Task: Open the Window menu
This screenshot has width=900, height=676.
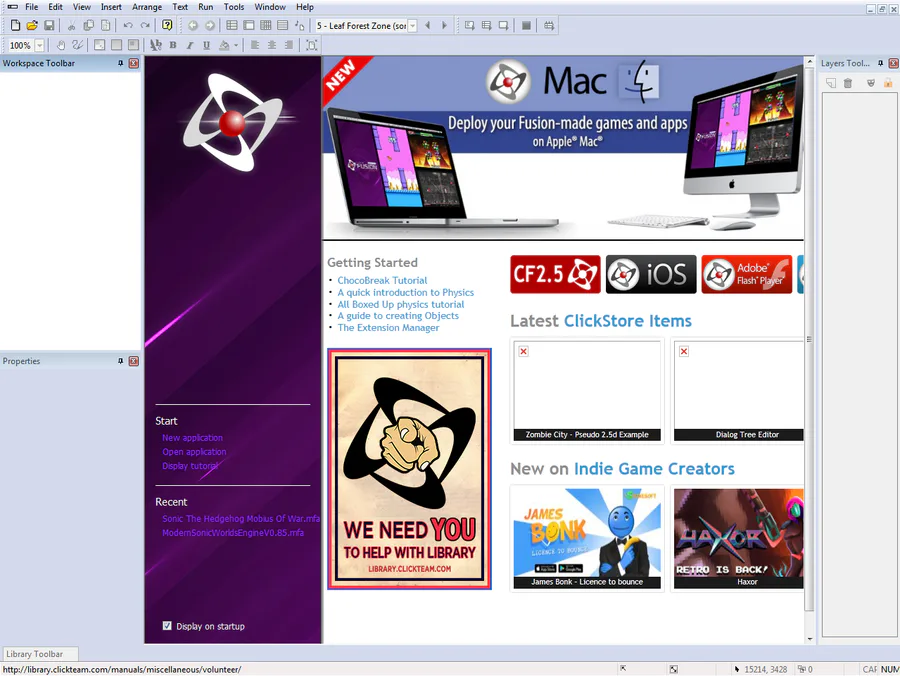Action: 270,7
